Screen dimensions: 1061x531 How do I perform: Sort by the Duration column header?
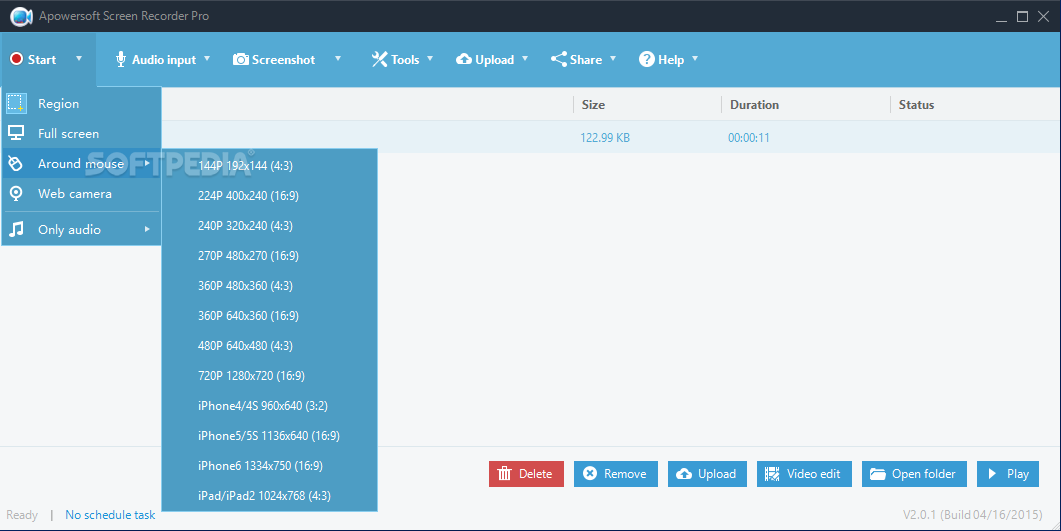754,105
